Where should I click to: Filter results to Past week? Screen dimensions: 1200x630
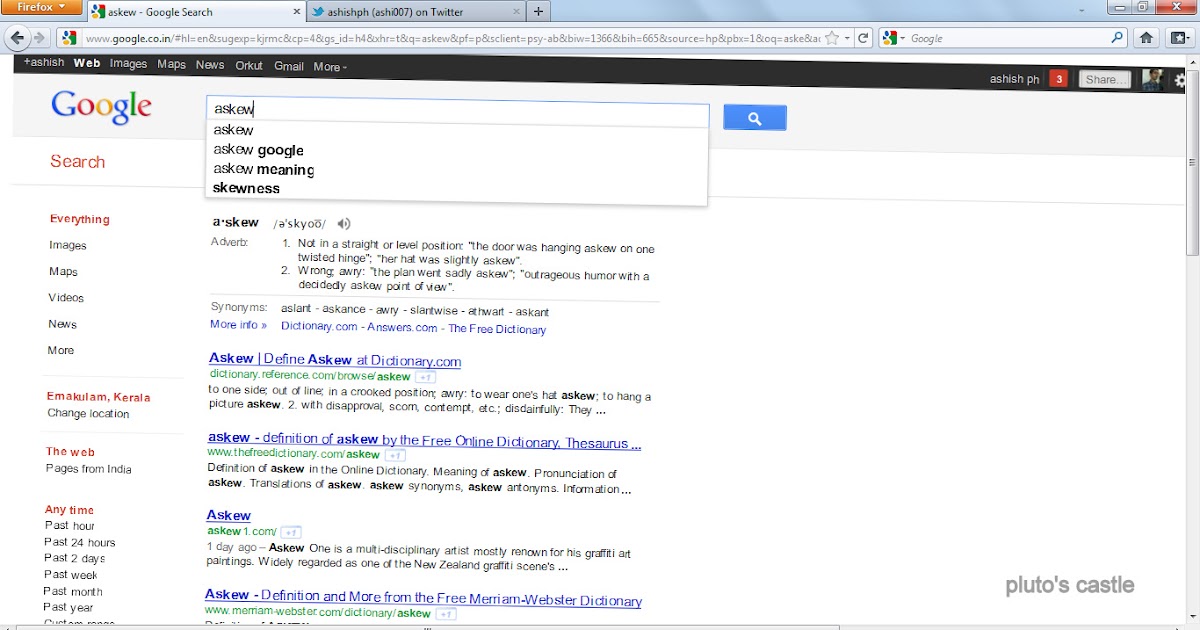tap(70, 574)
